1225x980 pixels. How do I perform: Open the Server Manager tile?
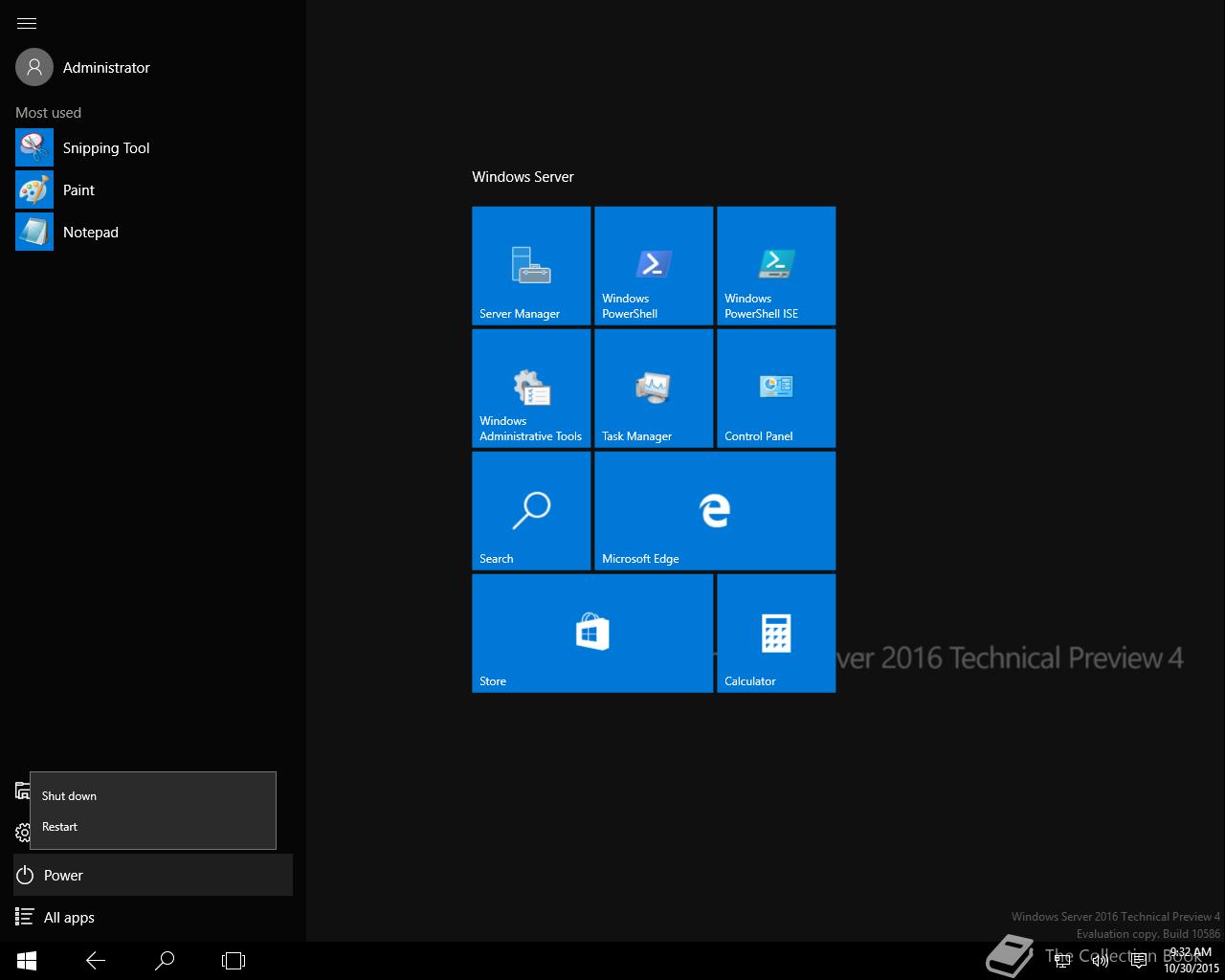(531, 266)
